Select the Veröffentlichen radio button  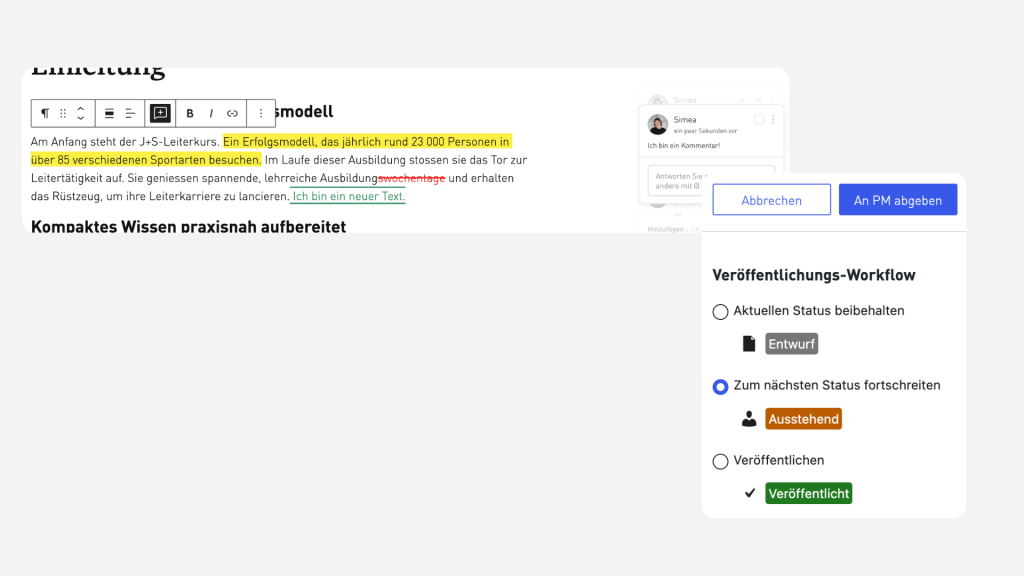click(720, 461)
